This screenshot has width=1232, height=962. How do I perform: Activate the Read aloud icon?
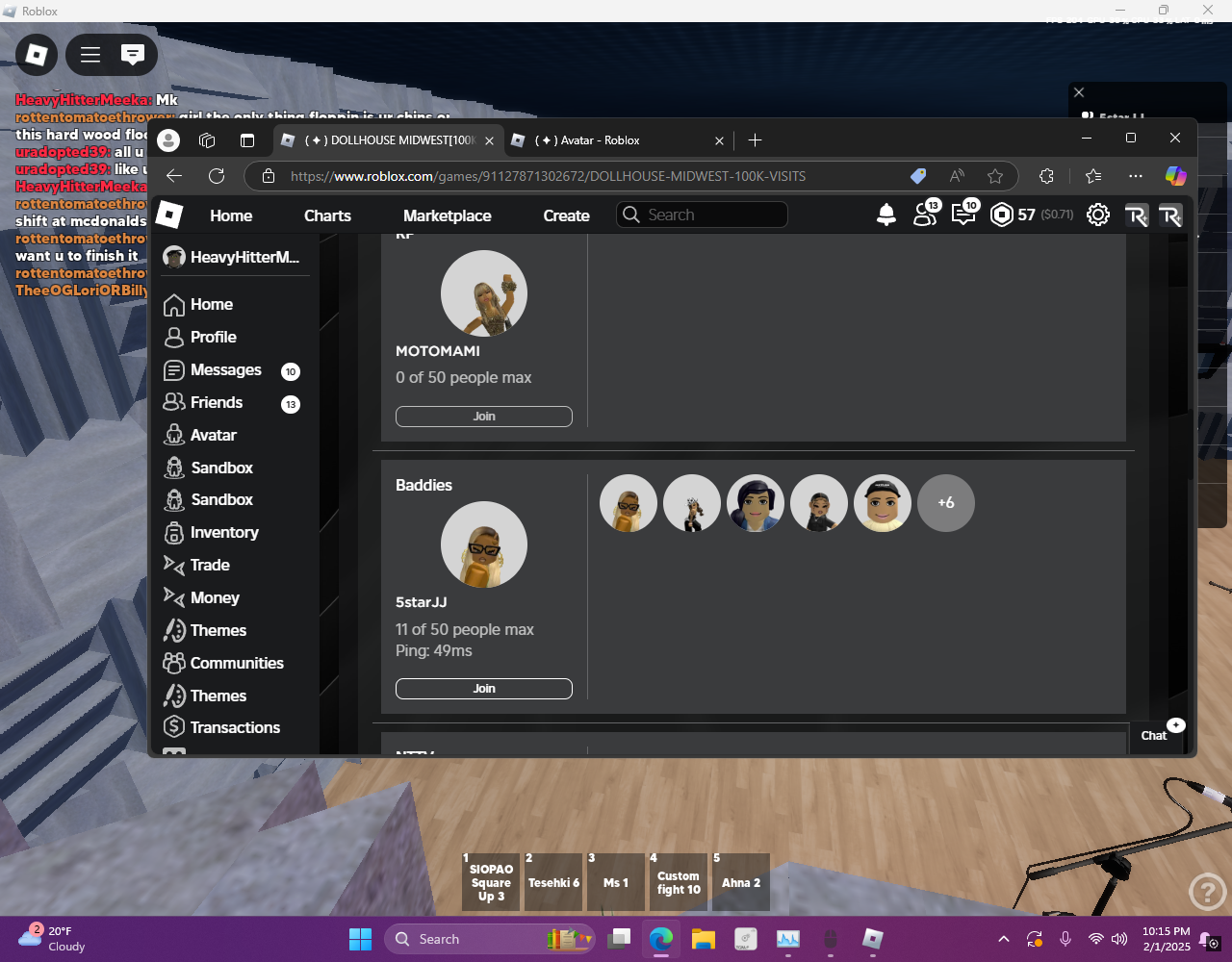coord(957,176)
